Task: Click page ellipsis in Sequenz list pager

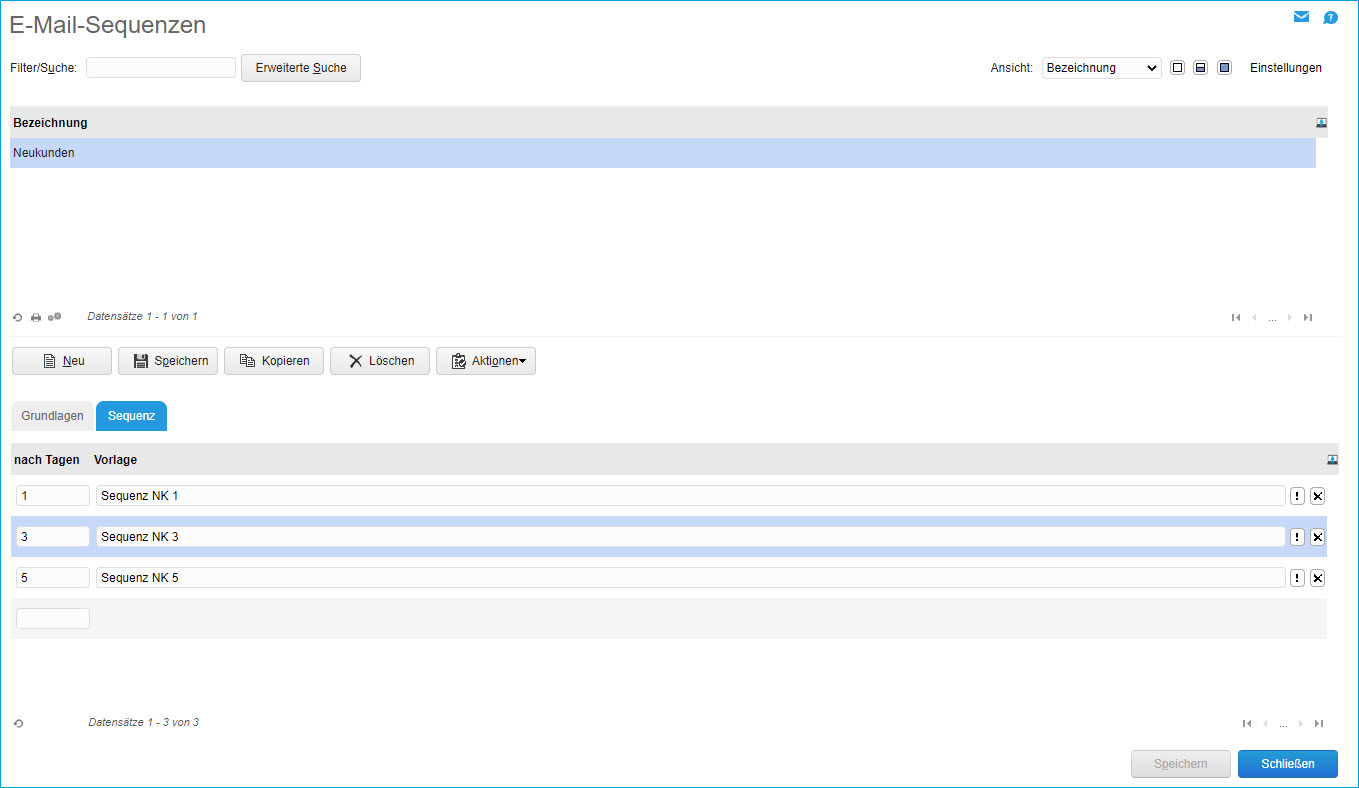Action: (1283, 724)
